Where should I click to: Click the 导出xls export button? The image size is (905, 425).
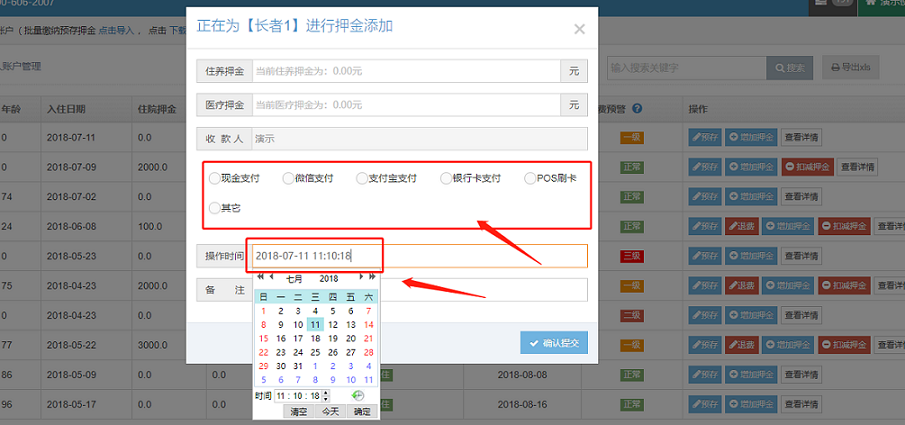point(851,68)
